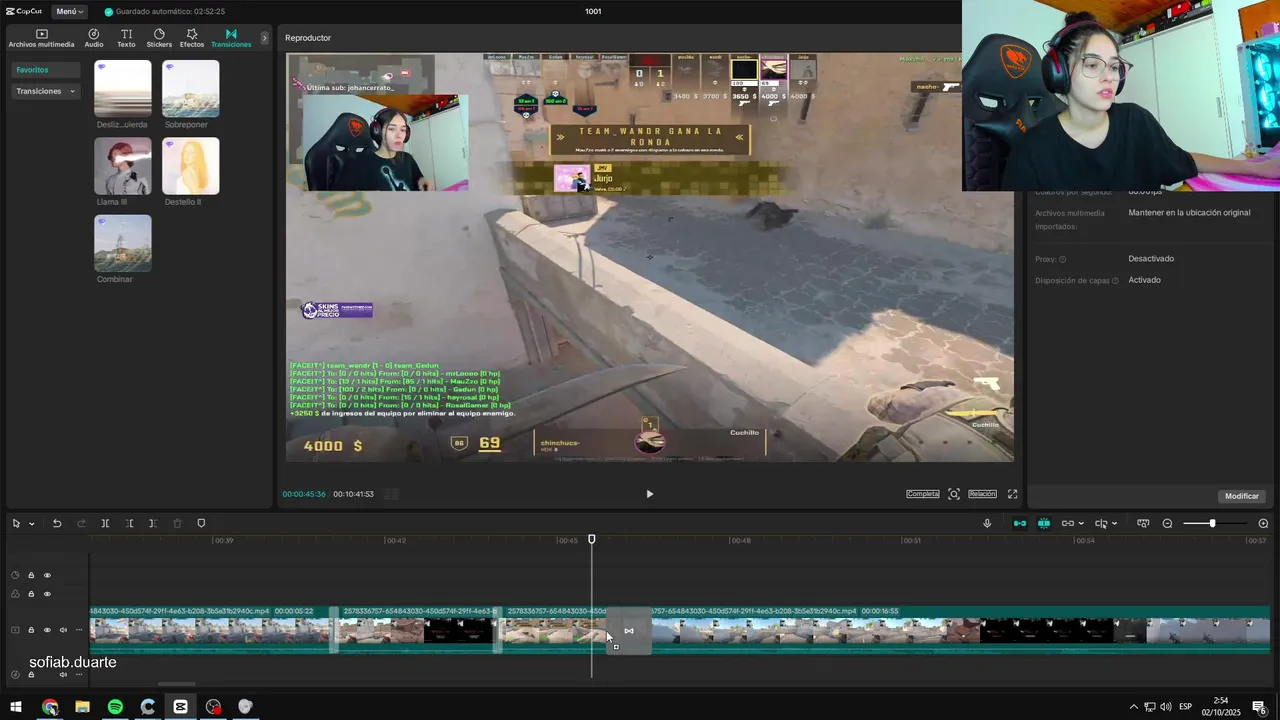Open the Stickers tab
Screen dimensions: 1280x720
point(159,38)
